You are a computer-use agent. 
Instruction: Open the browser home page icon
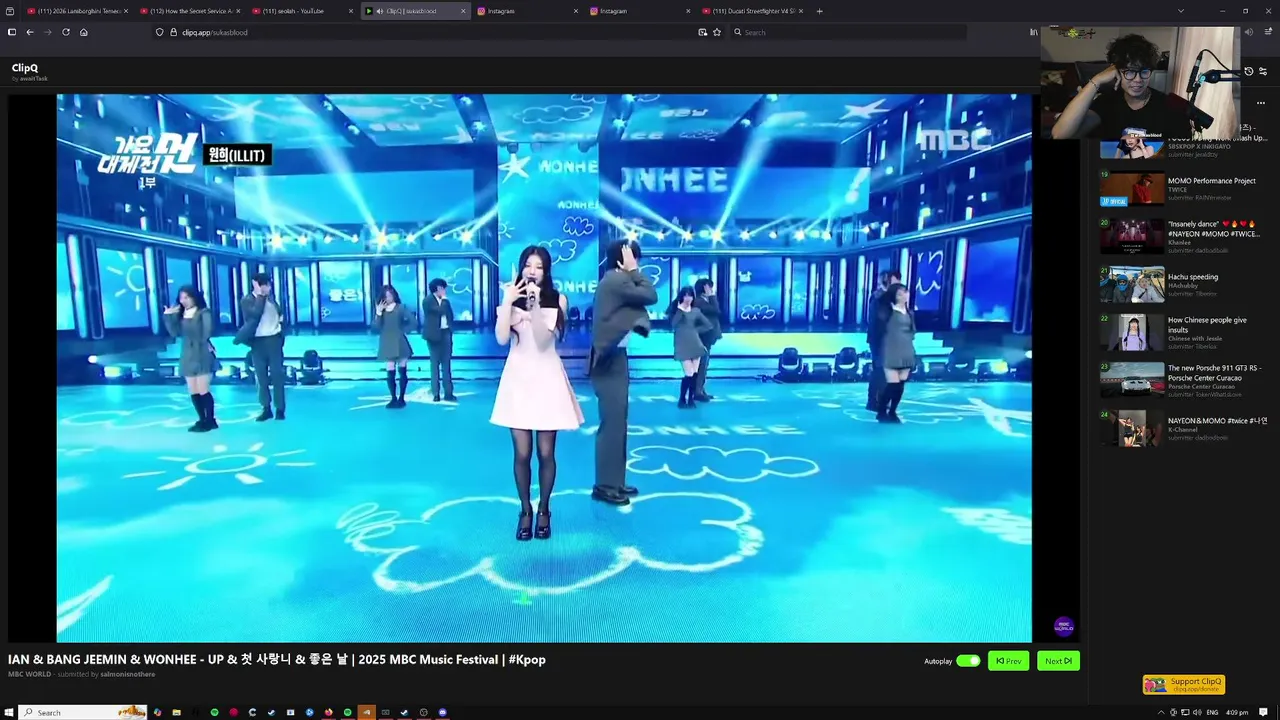(84, 32)
